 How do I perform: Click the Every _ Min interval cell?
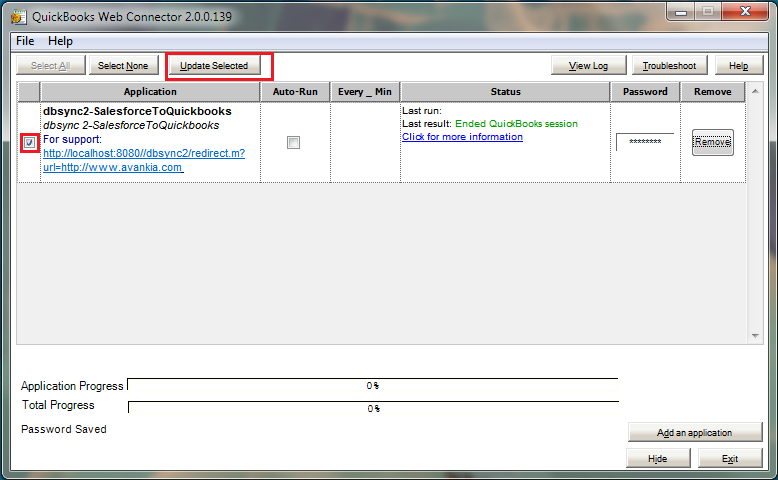364,142
